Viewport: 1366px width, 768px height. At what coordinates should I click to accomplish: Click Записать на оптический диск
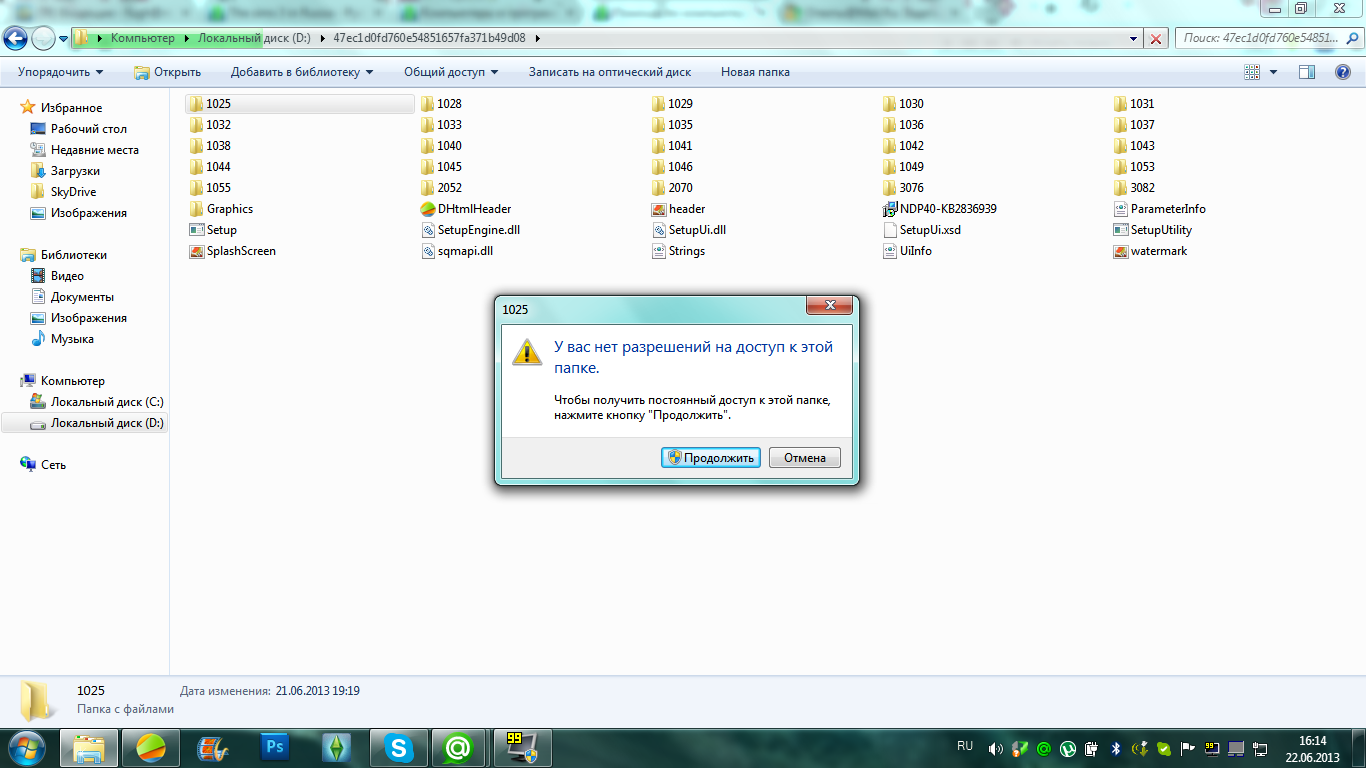coord(609,72)
